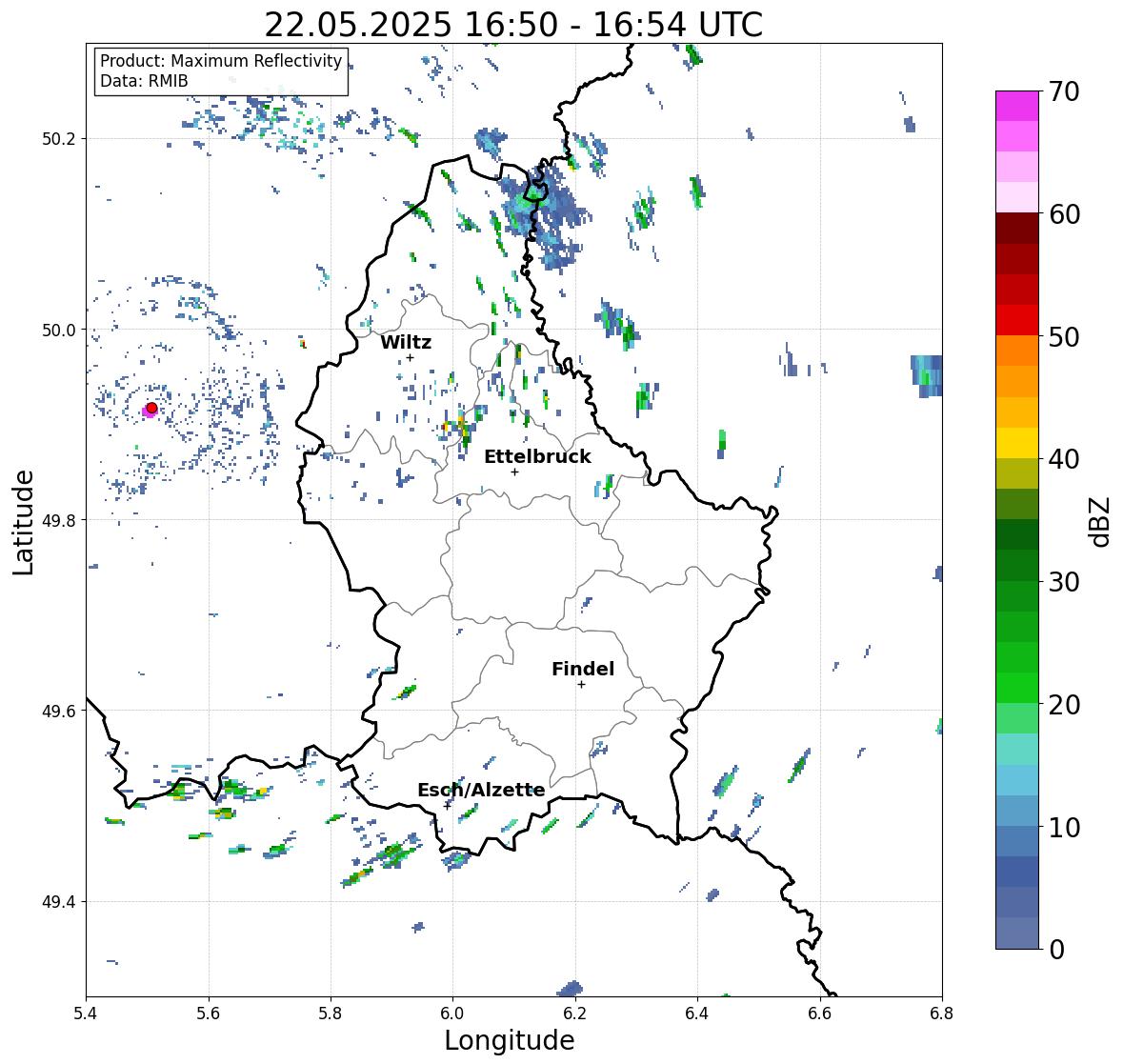Click the Findel station label
The height and width of the screenshot is (1064, 1123).
(x=582, y=669)
